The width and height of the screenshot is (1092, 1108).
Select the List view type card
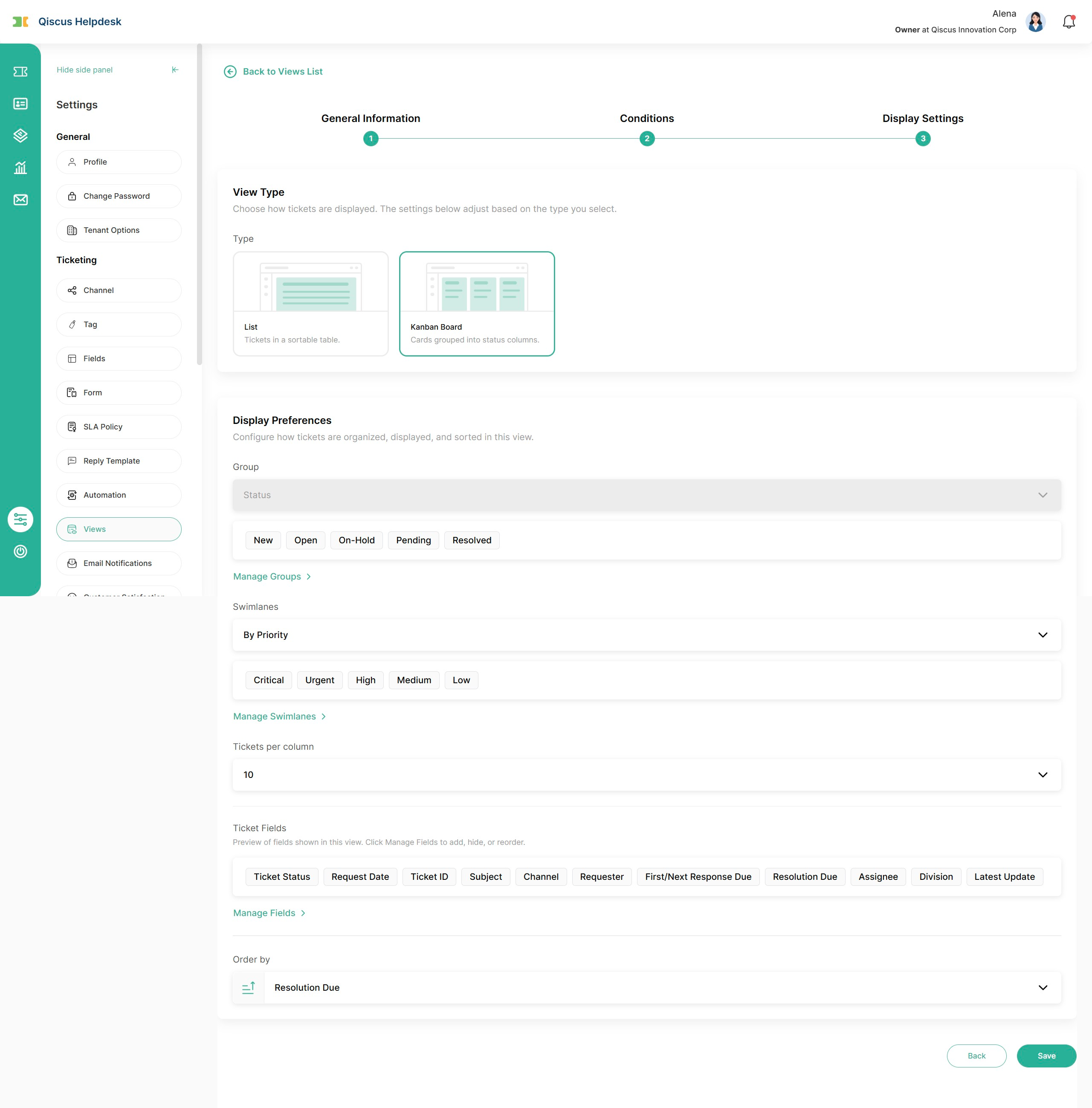[311, 304]
